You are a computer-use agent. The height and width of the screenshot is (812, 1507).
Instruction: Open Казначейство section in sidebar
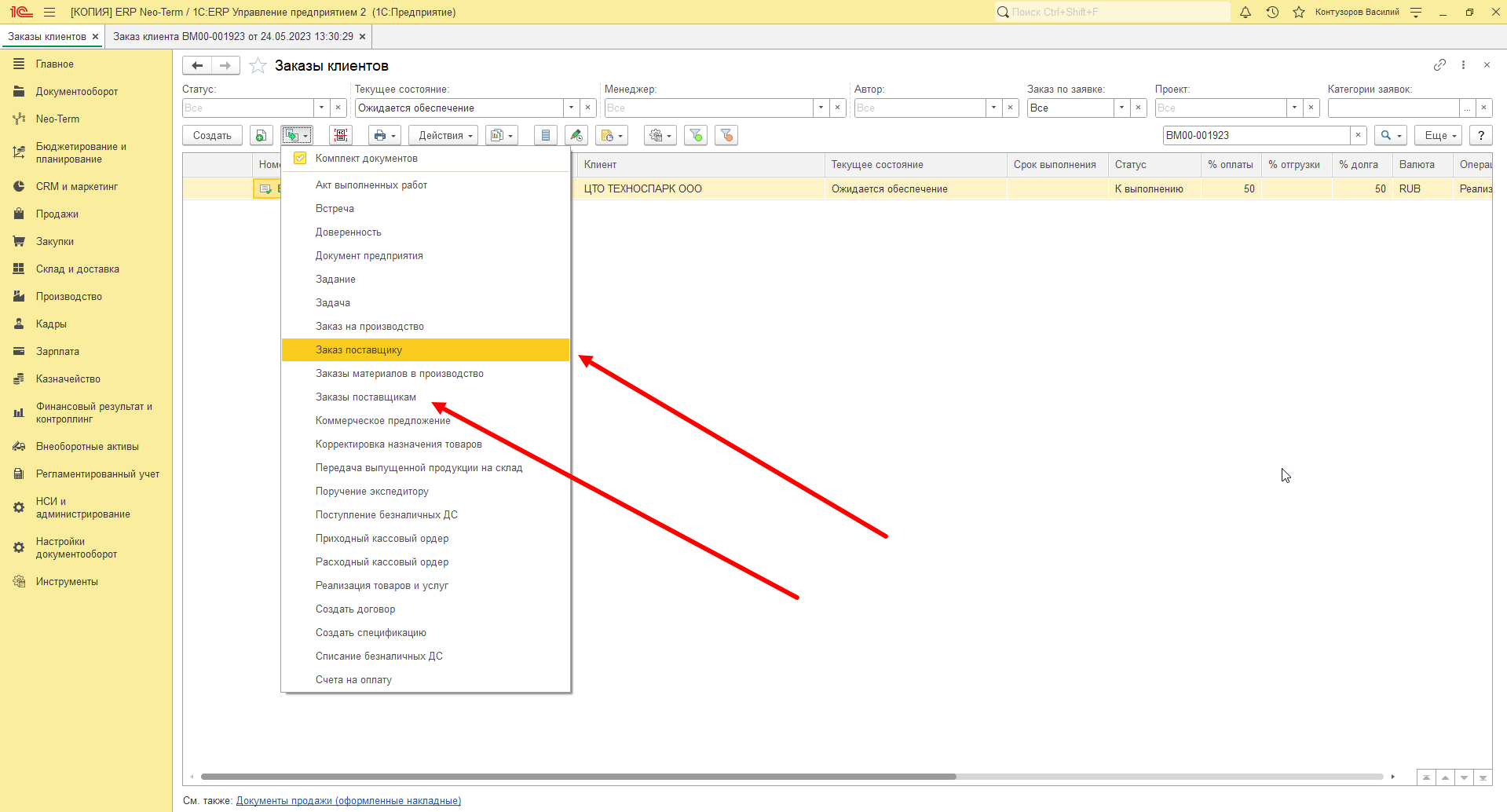(x=68, y=379)
